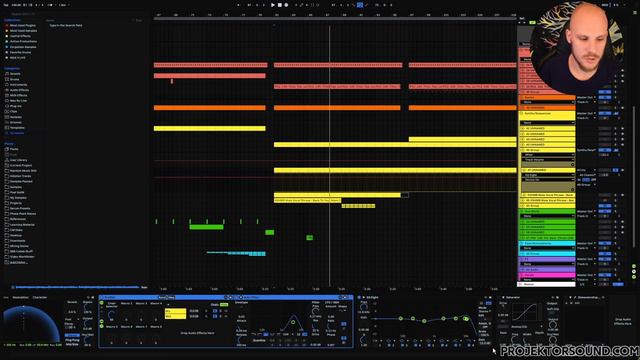Click the Stop transport button
This screenshot has width=640, height=360.
coord(280,5)
